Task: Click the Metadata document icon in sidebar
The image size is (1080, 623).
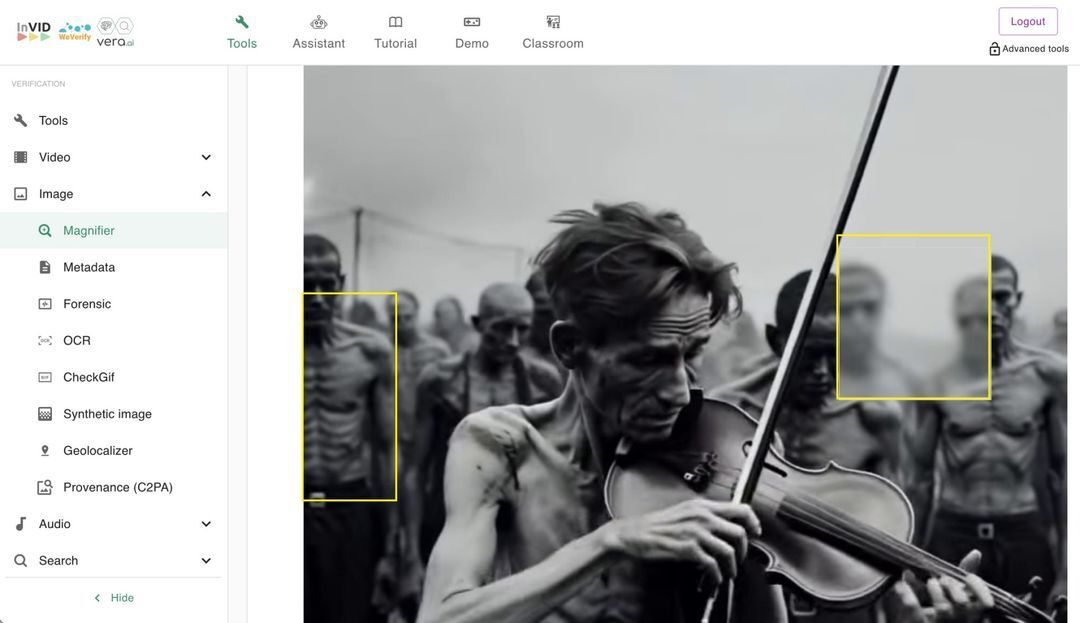Action: tap(45, 267)
